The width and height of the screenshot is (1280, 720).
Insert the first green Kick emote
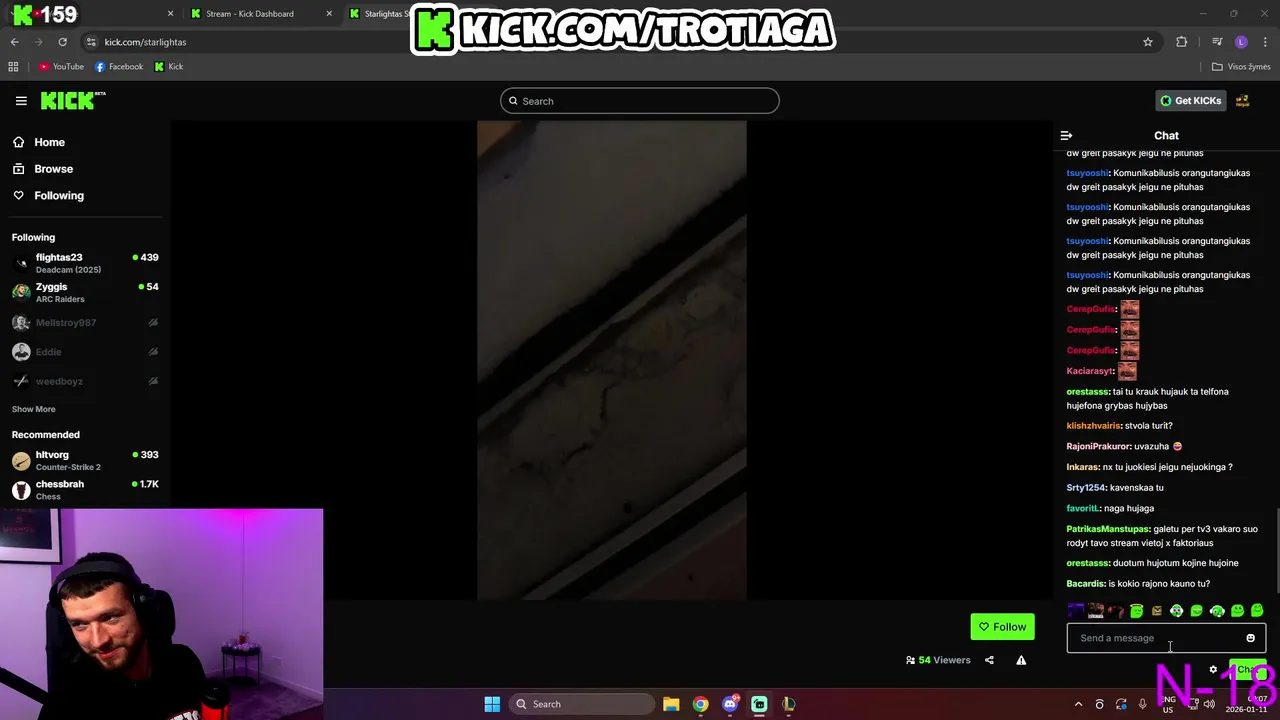pos(1137,611)
